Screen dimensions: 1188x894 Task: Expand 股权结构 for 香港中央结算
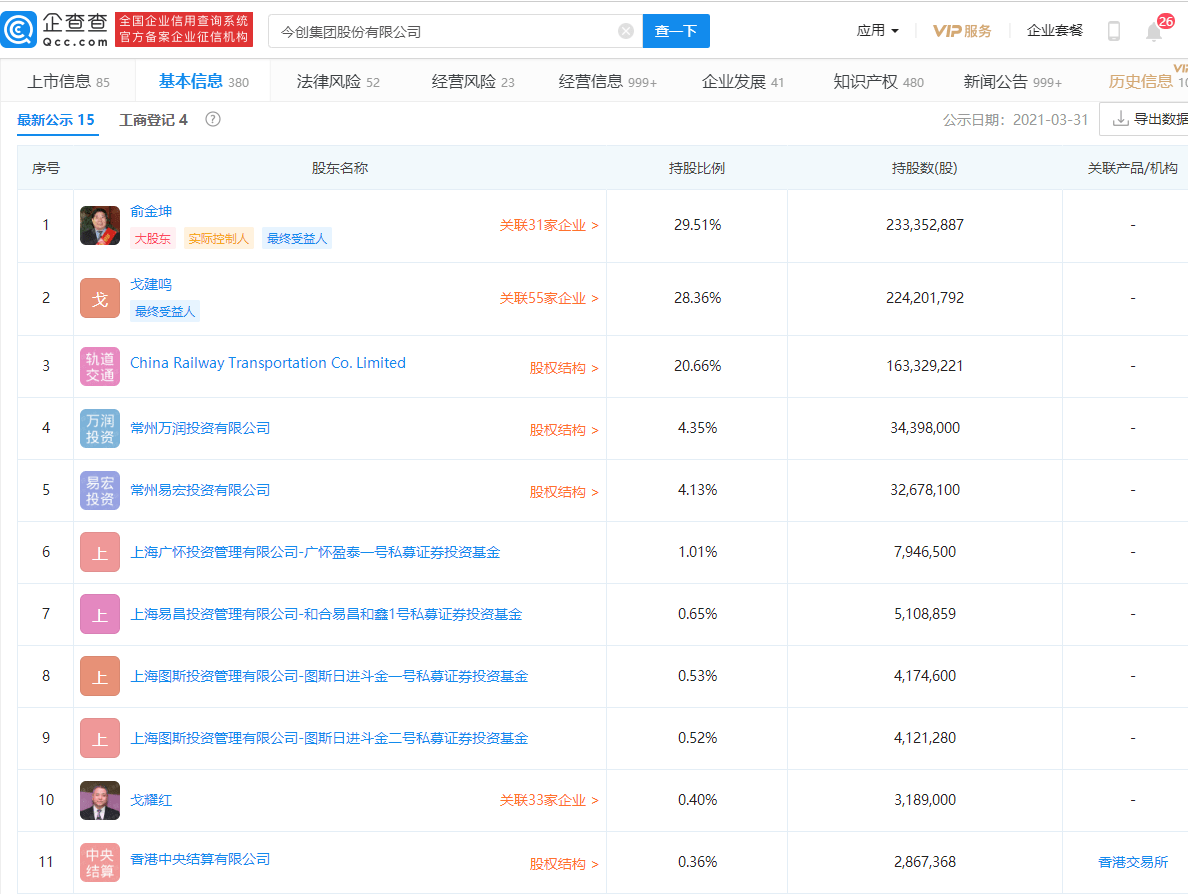tap(564, 864)
